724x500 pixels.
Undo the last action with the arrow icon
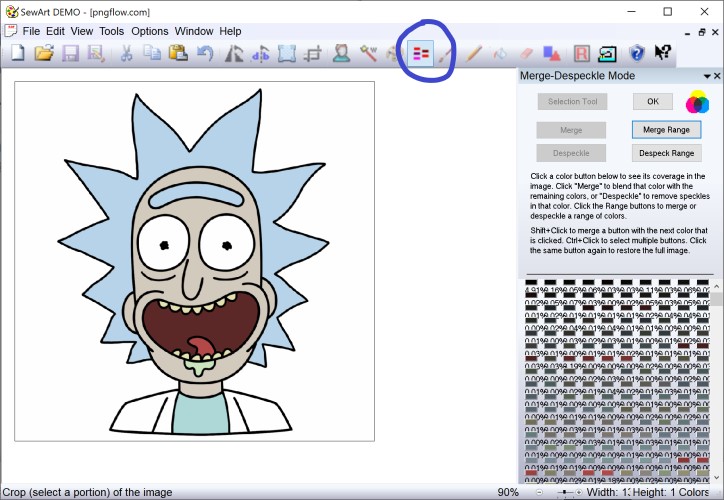pos(205,53)
